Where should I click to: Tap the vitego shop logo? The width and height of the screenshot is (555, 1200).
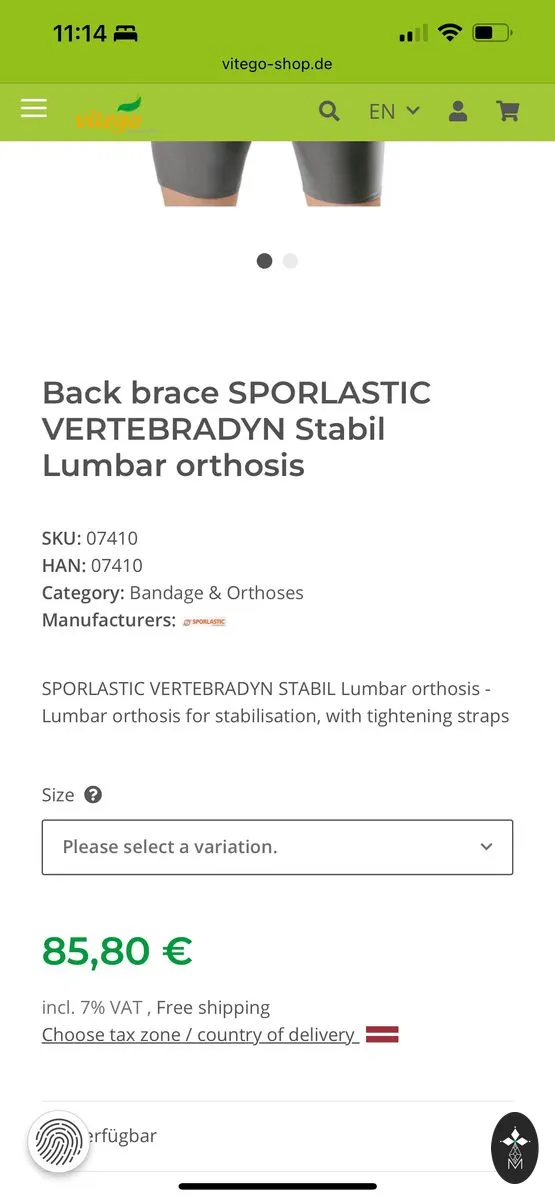tap(115, 113)
